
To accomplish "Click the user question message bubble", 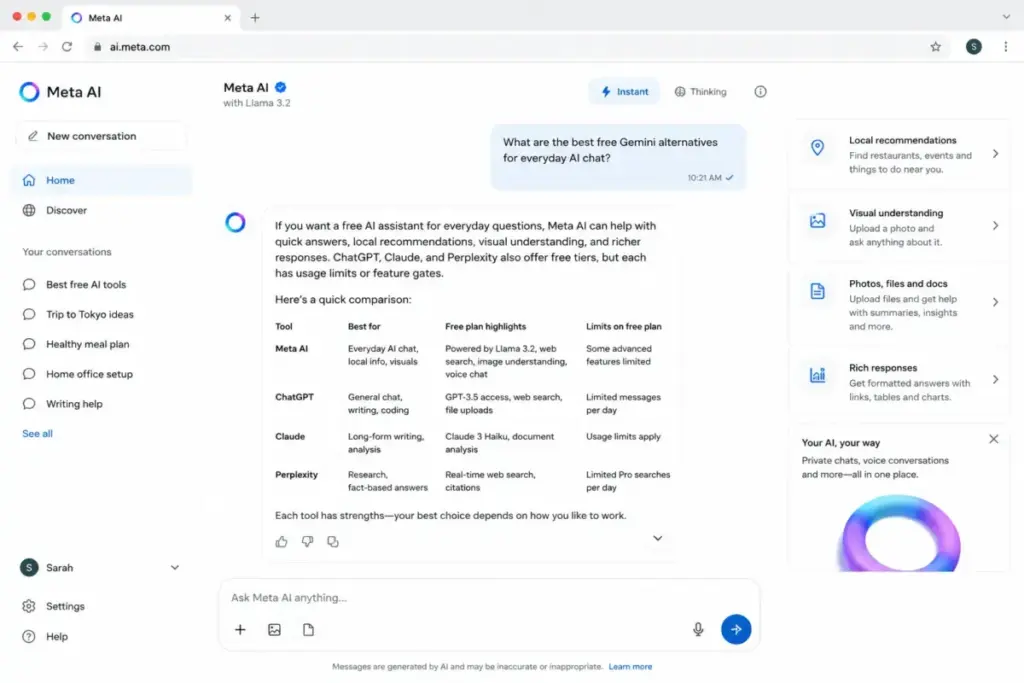I will pyautogui.click(x=618, y=158).
